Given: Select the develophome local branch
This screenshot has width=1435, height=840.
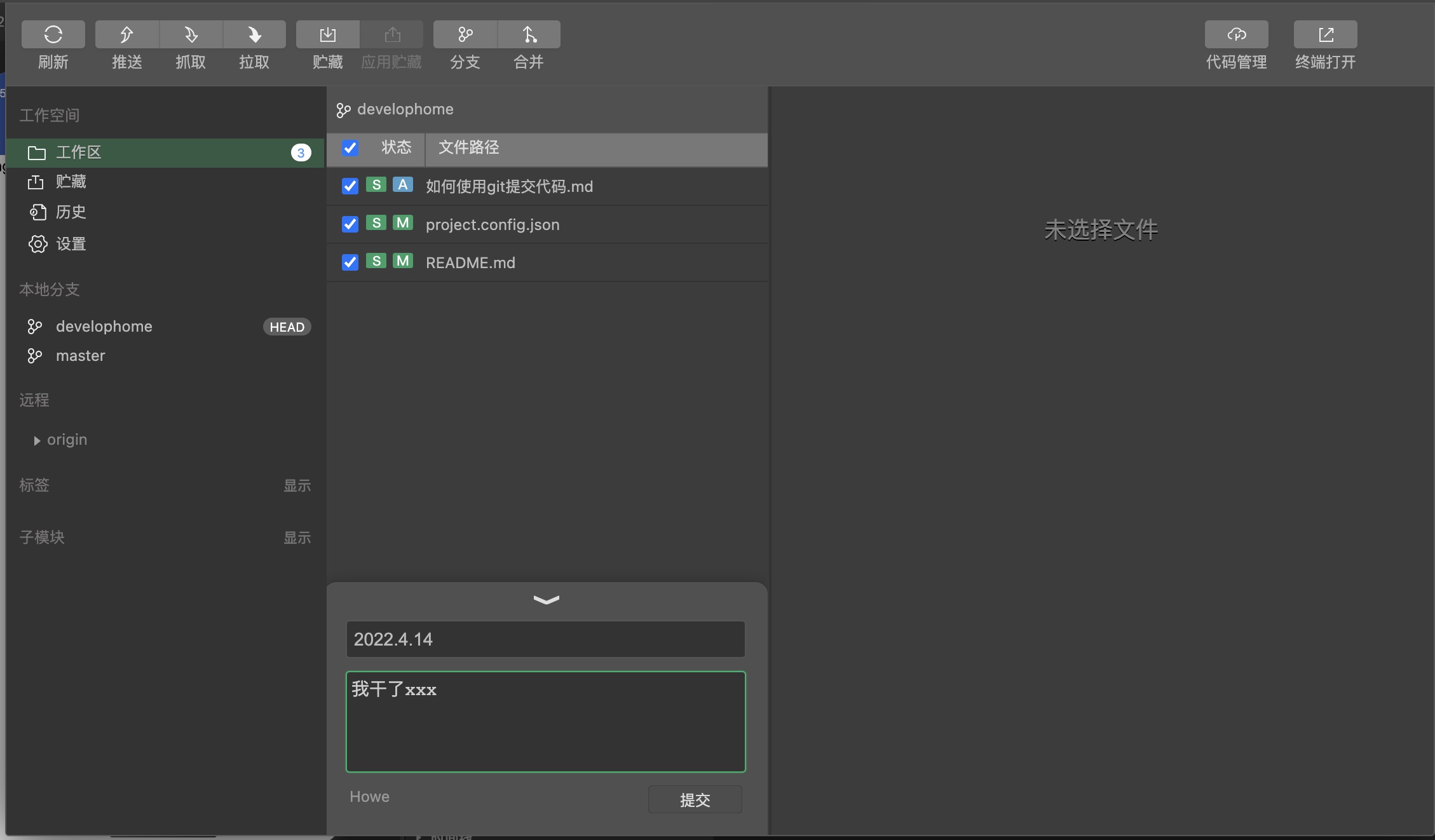Looking at the screenshot, I should point(104,327).
